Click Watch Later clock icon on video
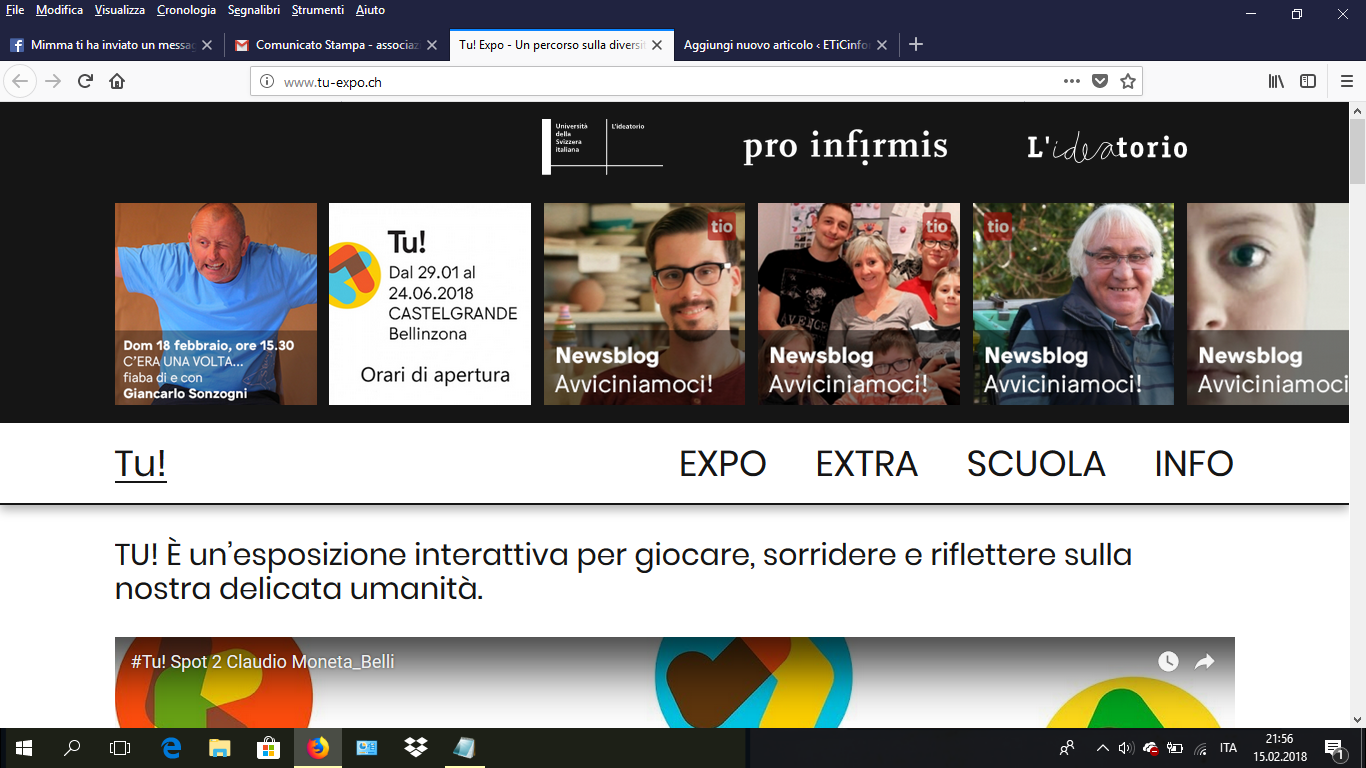Viewport: 1366px width, 768px height. pos(1168,662)
